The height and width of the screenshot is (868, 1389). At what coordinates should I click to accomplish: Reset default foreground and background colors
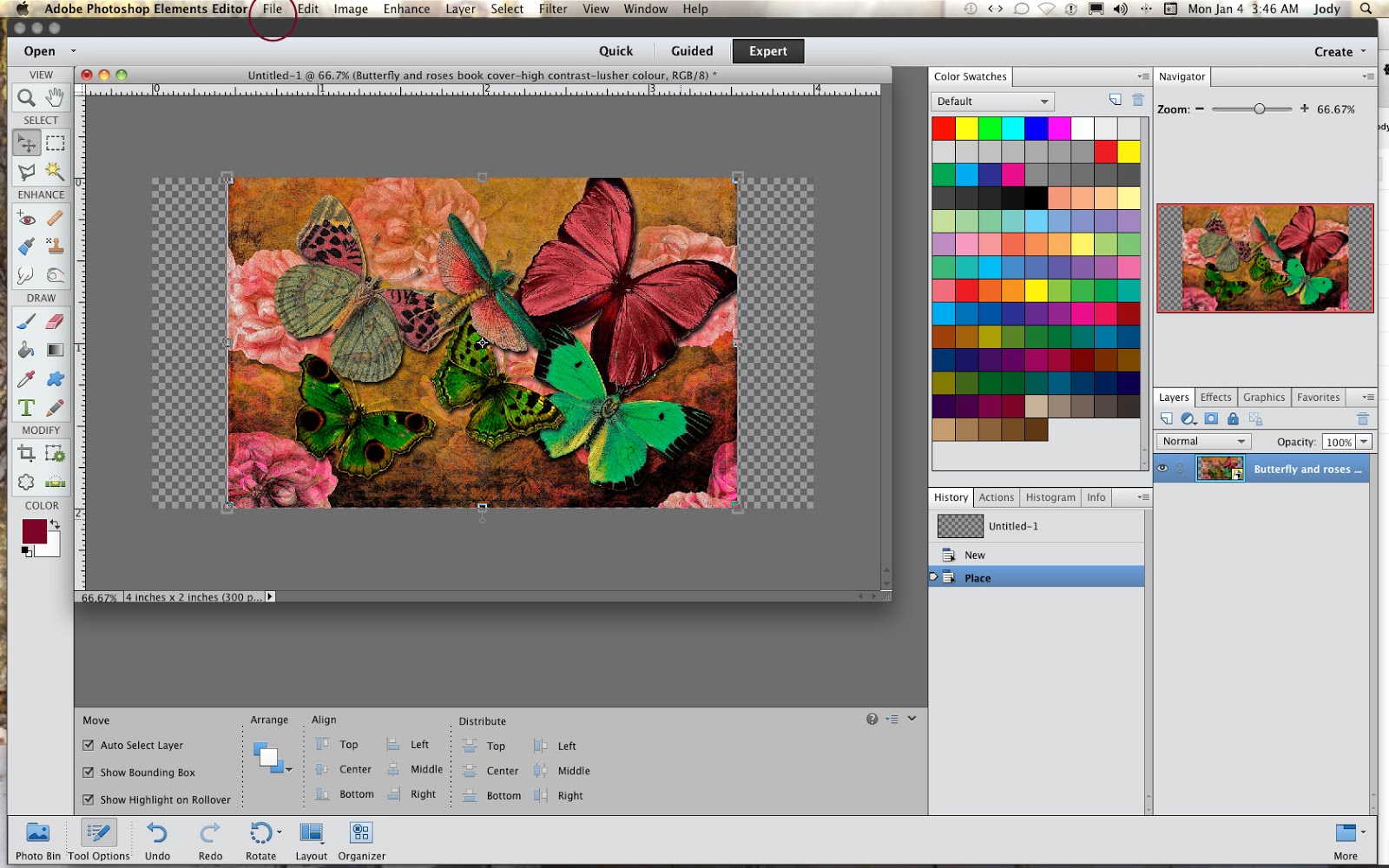pos(27,551)
